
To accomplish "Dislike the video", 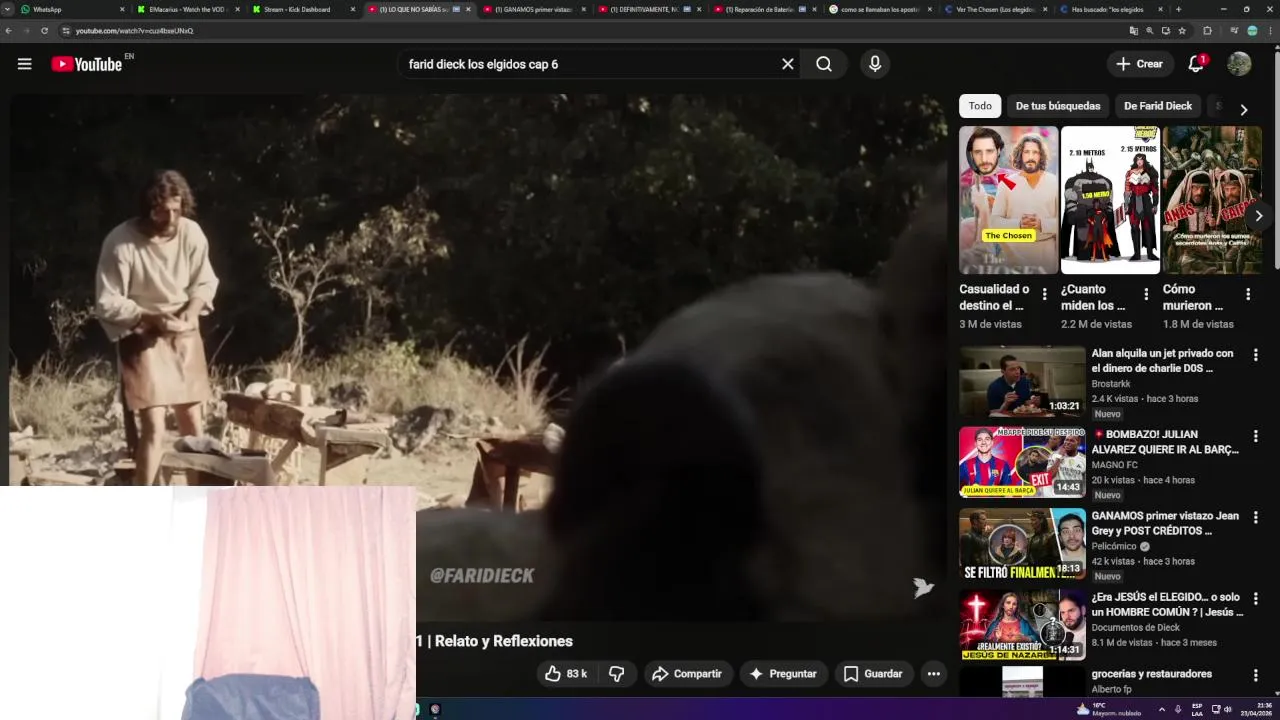I will tap(617, 674).
